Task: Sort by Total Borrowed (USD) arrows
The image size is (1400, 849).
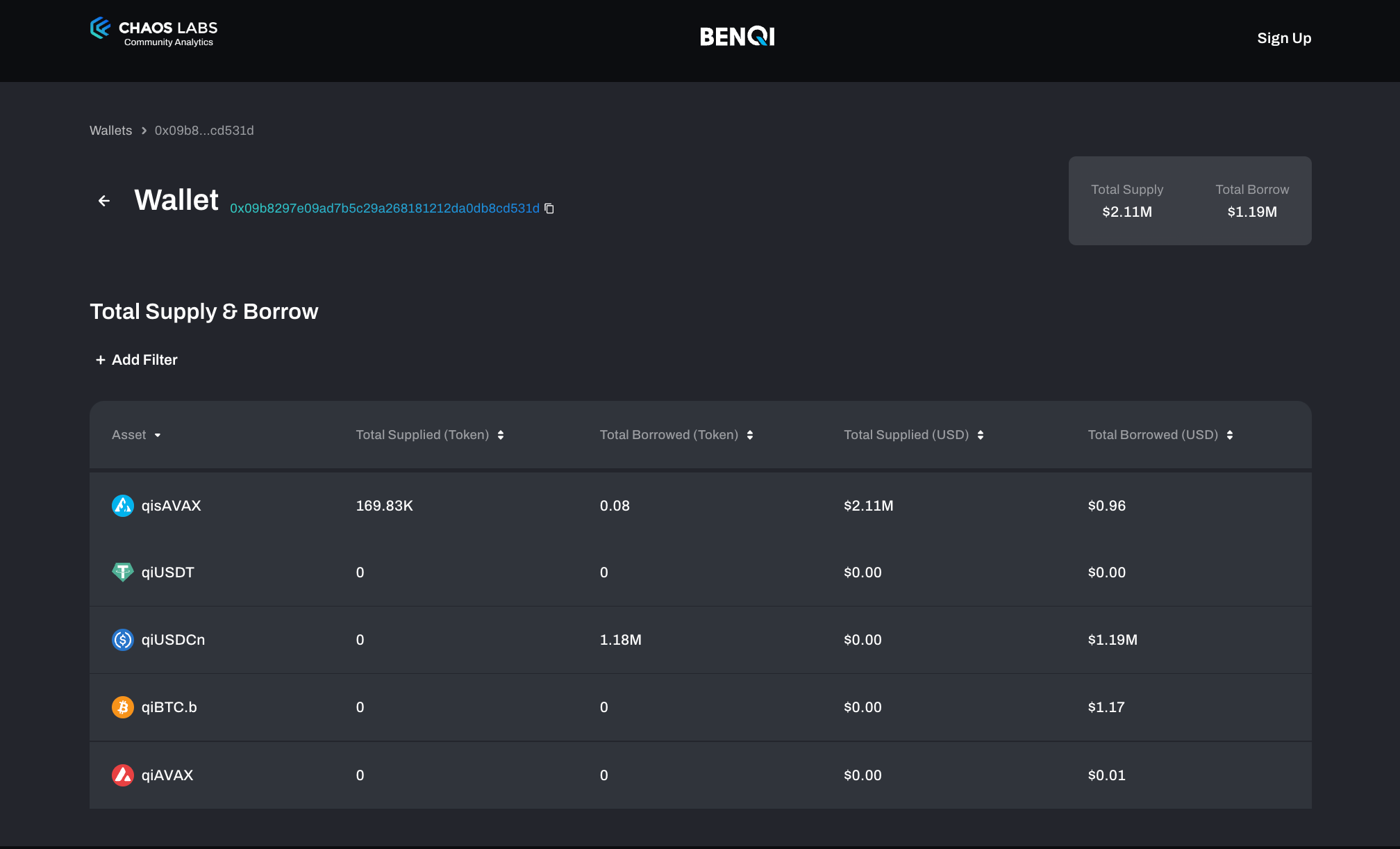Action: tap(1230, 435)
